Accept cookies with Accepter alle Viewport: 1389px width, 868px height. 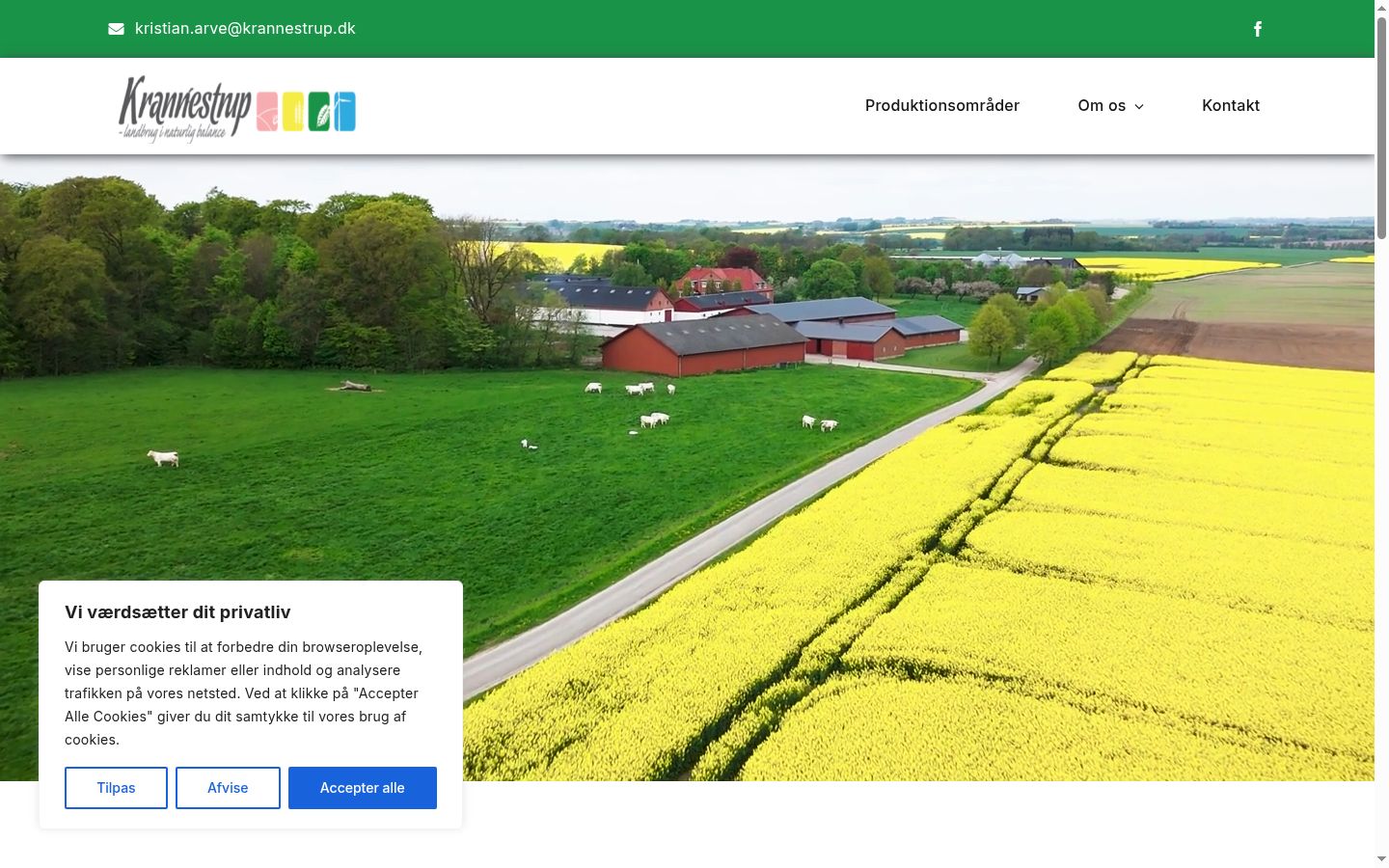(x=363, y=788)
